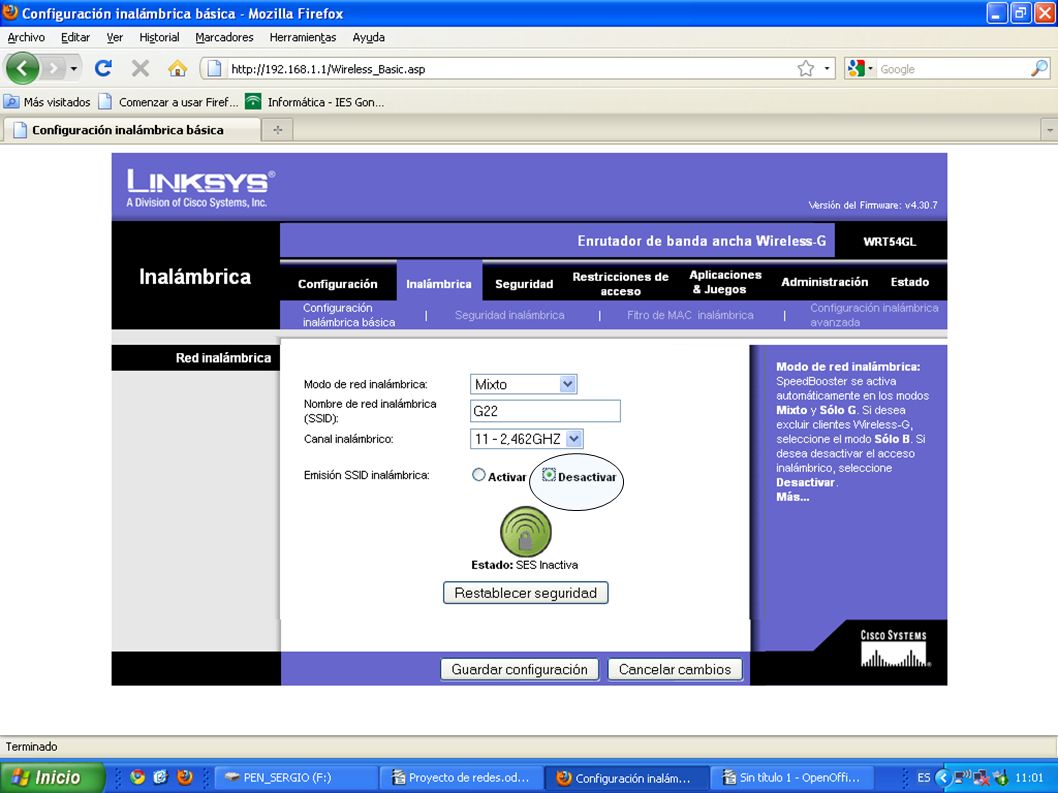Image resolution: width=1058 pixels, height=793 pixels.
Task: Switch to router Seguridad tab
Action: pyautogui.click(x=524, y=283)
